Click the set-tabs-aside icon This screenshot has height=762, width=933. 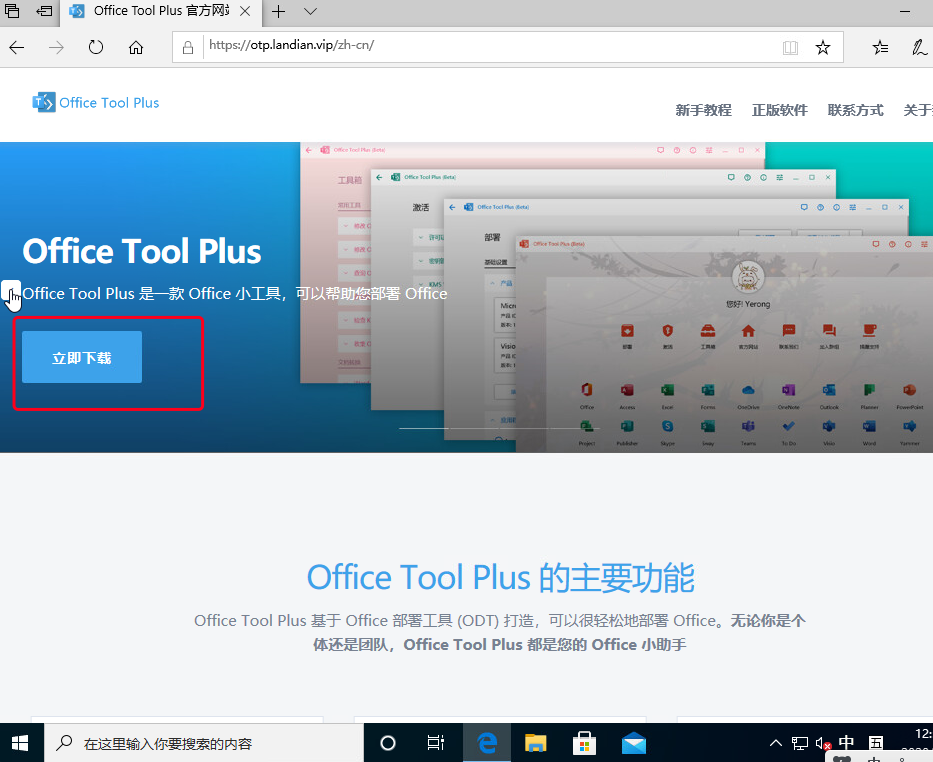tap(44, 11)
